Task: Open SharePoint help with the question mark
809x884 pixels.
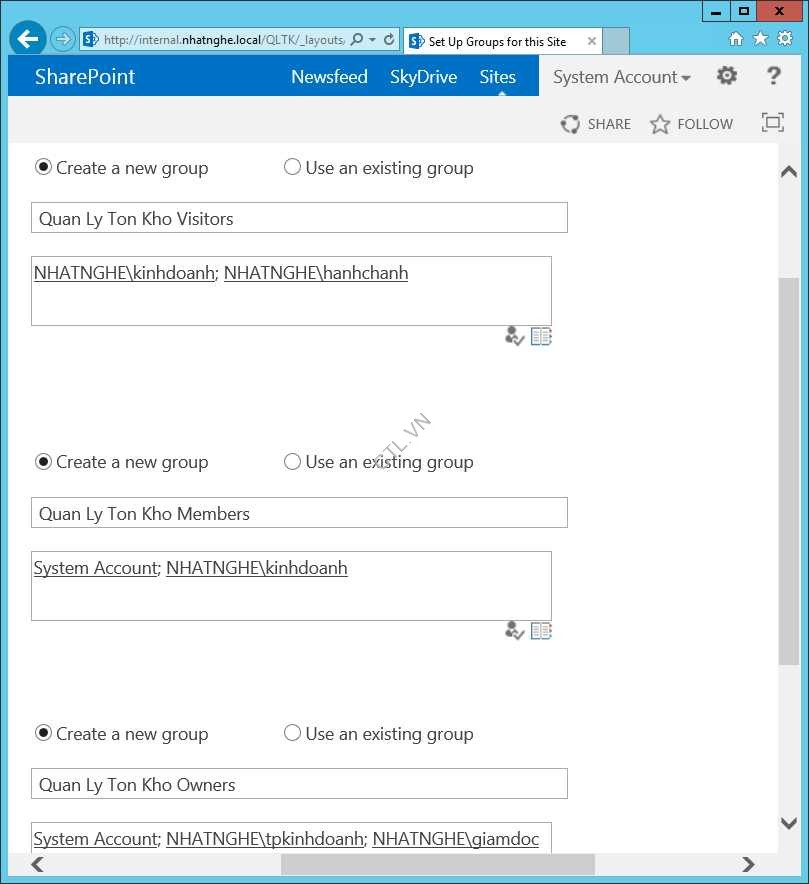Action: coord(773,76)
